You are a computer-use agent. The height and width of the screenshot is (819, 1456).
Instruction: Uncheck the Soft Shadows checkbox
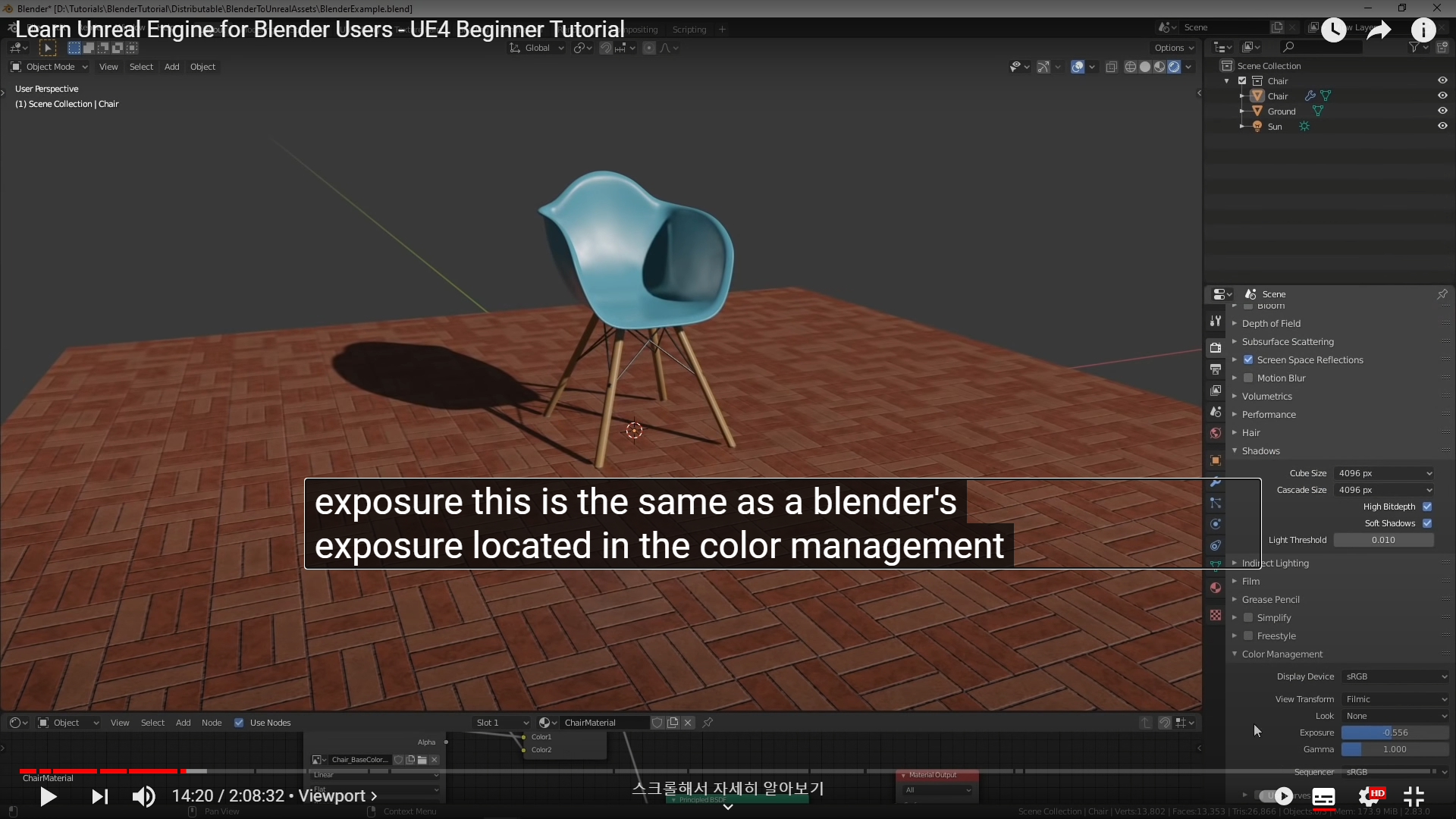coord(1427,523)
